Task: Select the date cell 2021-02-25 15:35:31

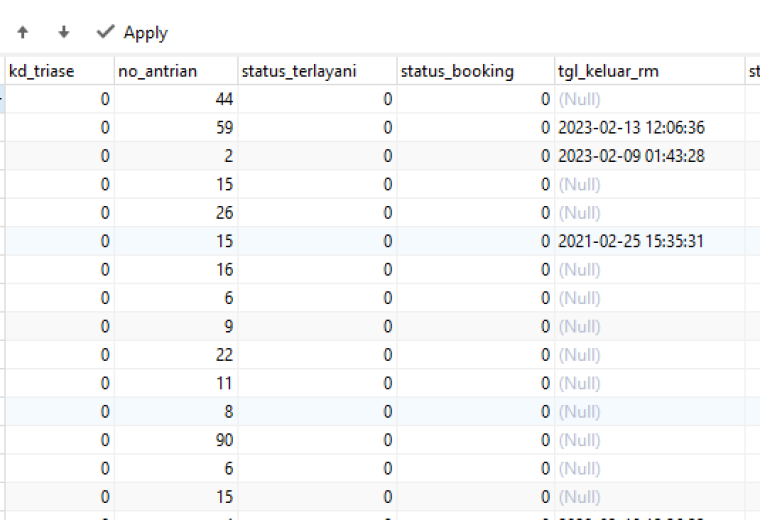Action: click(x=649, y=241)
